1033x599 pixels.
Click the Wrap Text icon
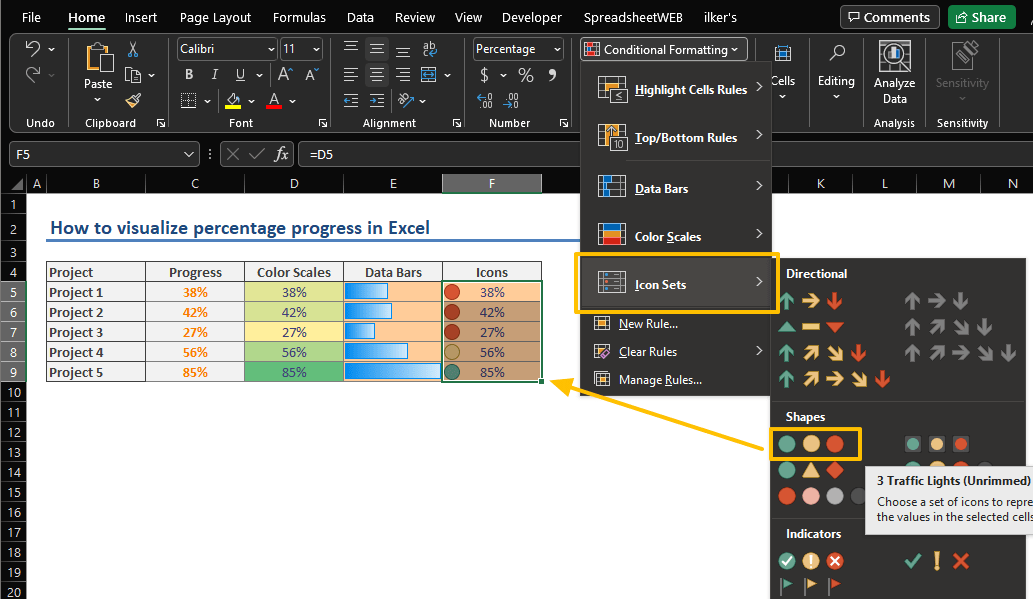430,49
